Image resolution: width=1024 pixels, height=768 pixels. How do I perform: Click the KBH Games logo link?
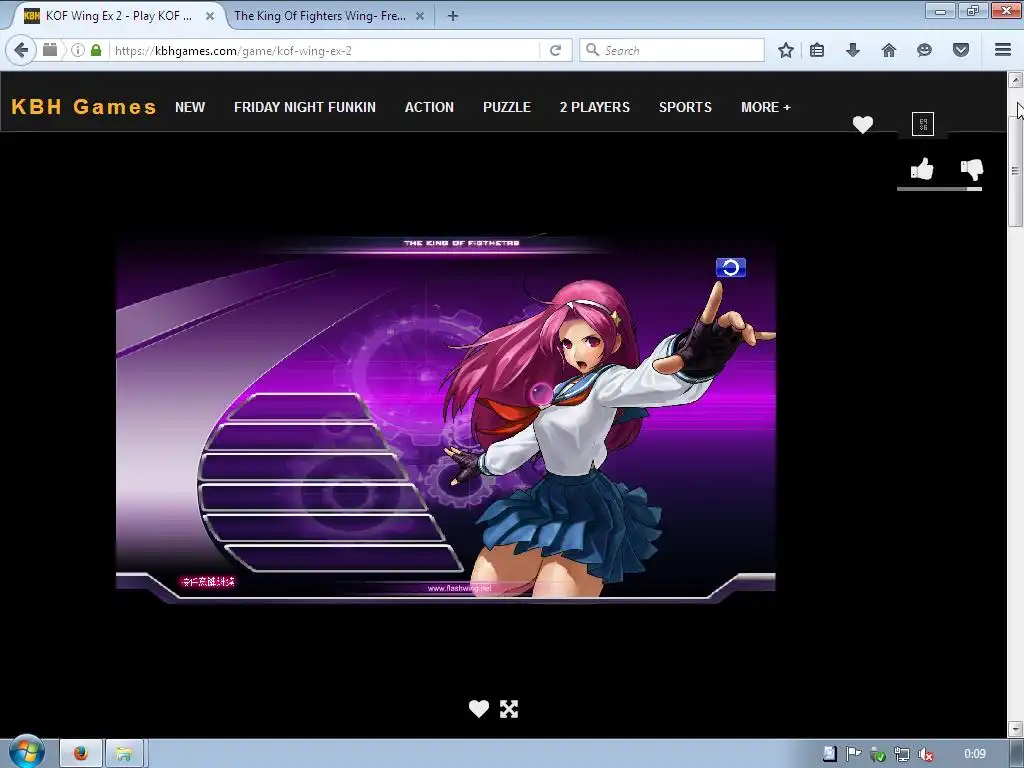click(x=84, y=106)
